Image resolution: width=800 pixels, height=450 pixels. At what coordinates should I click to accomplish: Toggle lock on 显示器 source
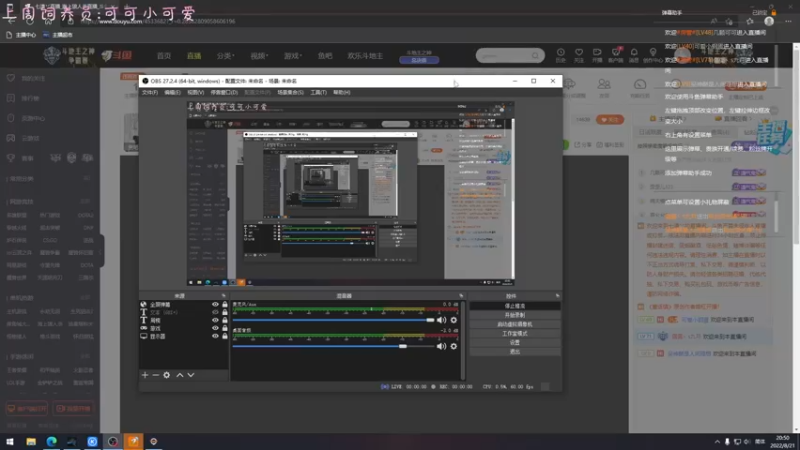coord(224,336)
